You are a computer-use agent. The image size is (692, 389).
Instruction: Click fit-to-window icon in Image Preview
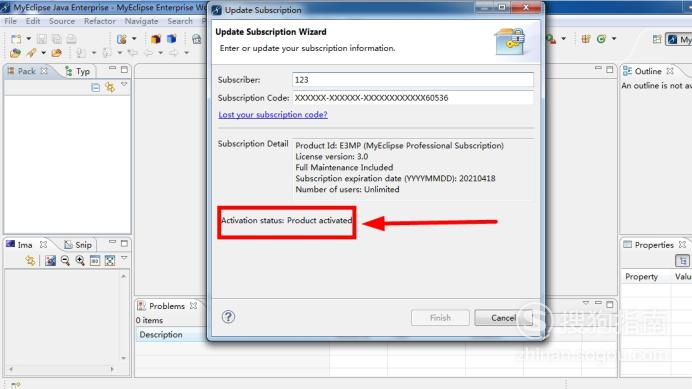click(110, 261)
